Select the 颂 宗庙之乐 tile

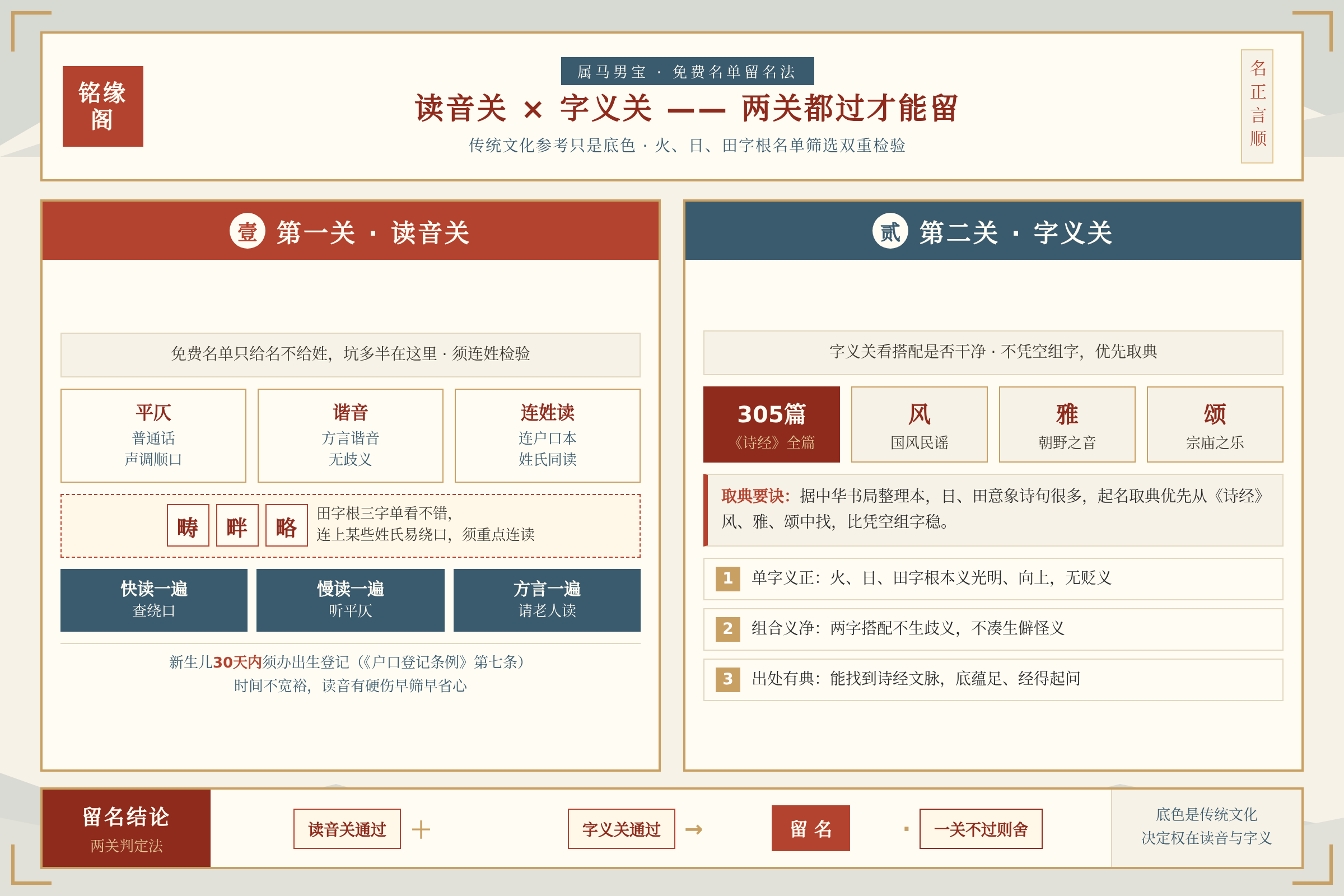tap(1215, 424)
